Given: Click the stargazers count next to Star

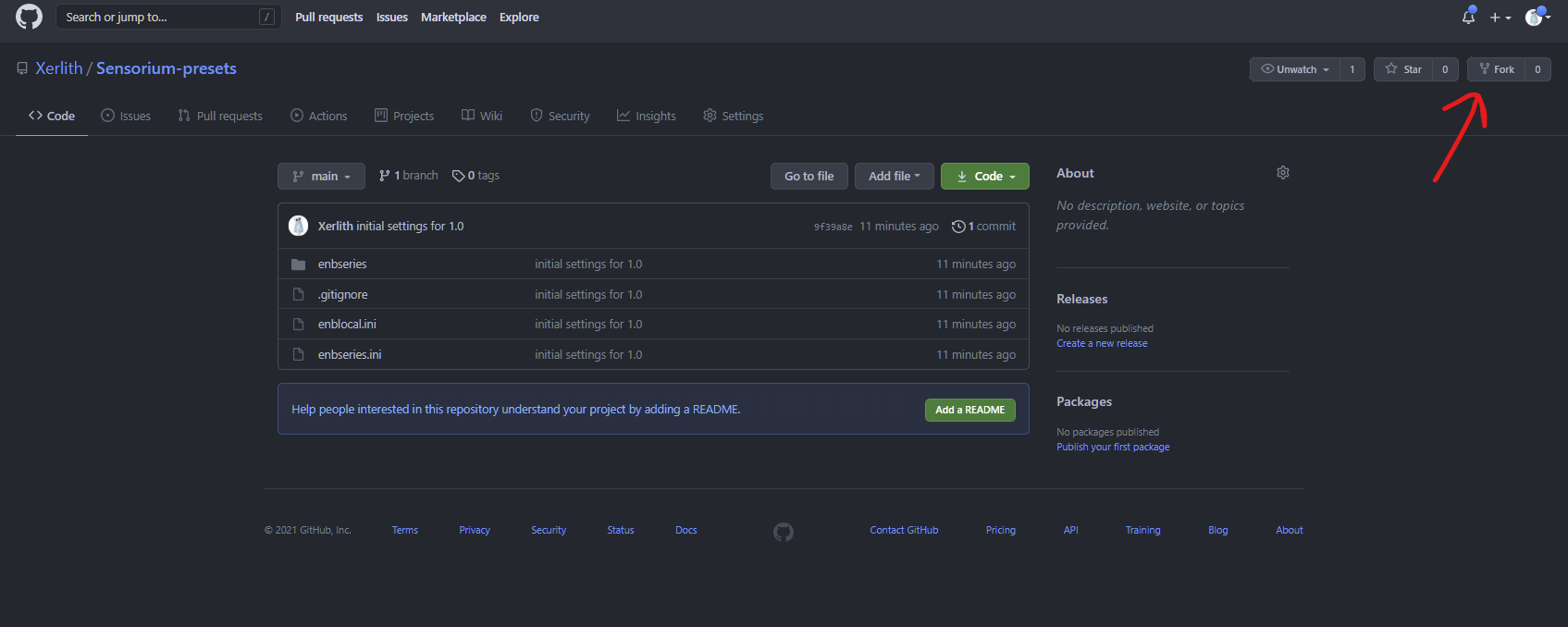Looking at the screenshot, I should [x=1445, y=69].
